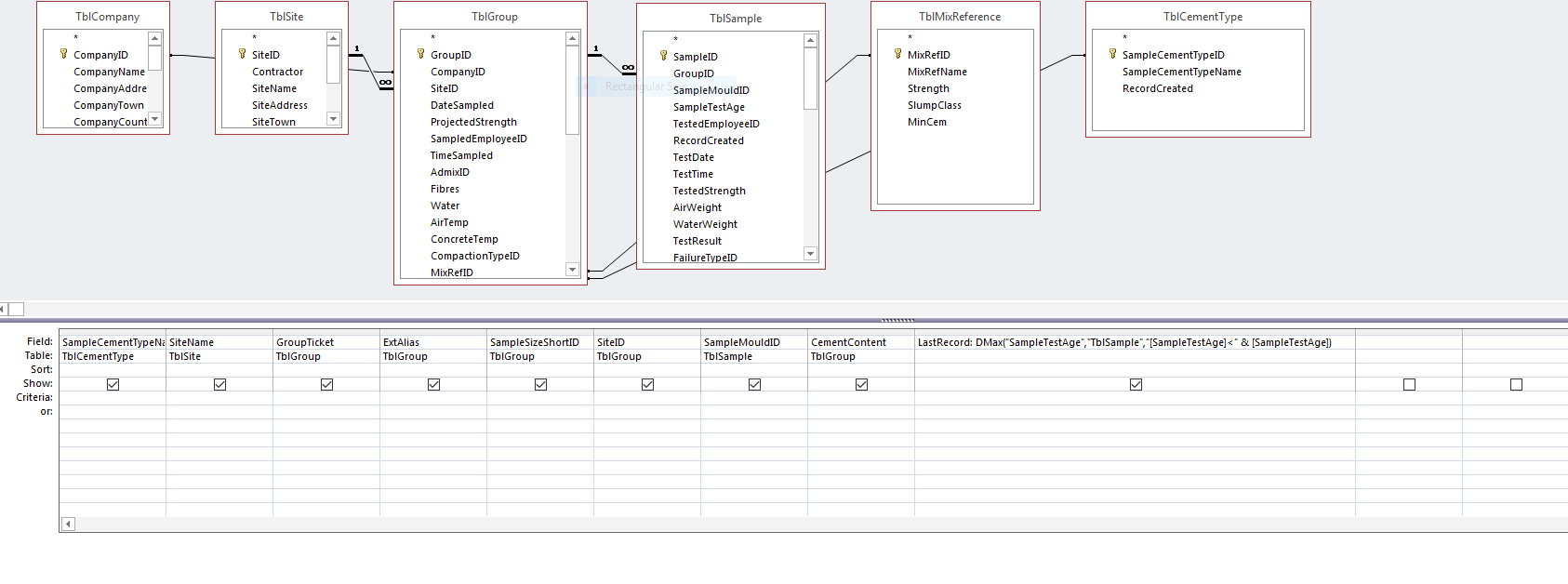Select the TestedStrength field in TblSample
1568x584 pixels.
tap(709, 191)
